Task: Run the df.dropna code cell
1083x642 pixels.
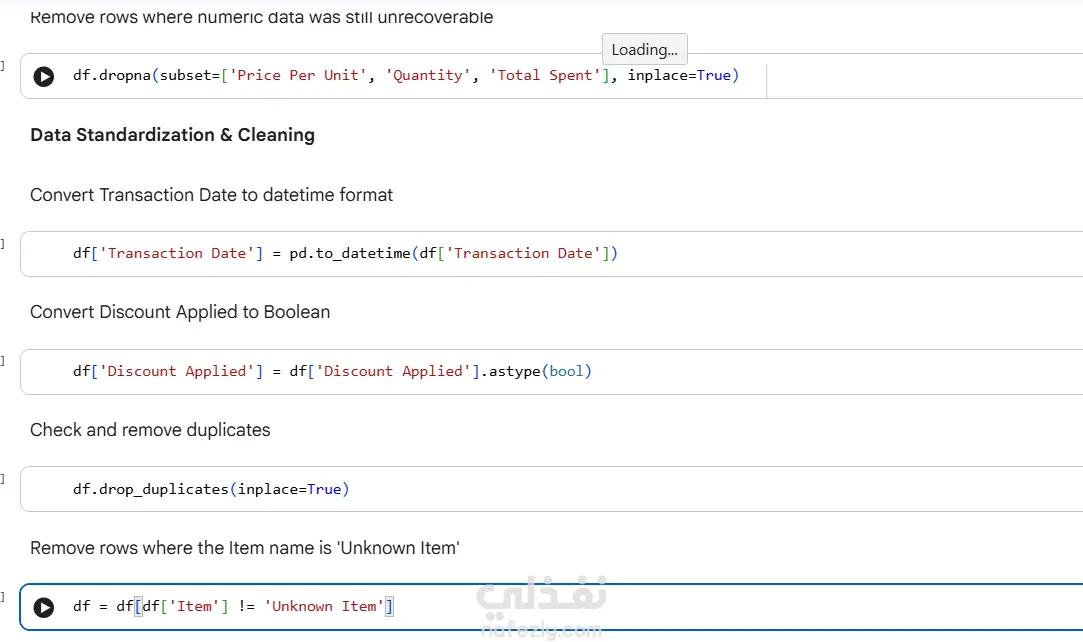Action: click(x=44, y=76)
